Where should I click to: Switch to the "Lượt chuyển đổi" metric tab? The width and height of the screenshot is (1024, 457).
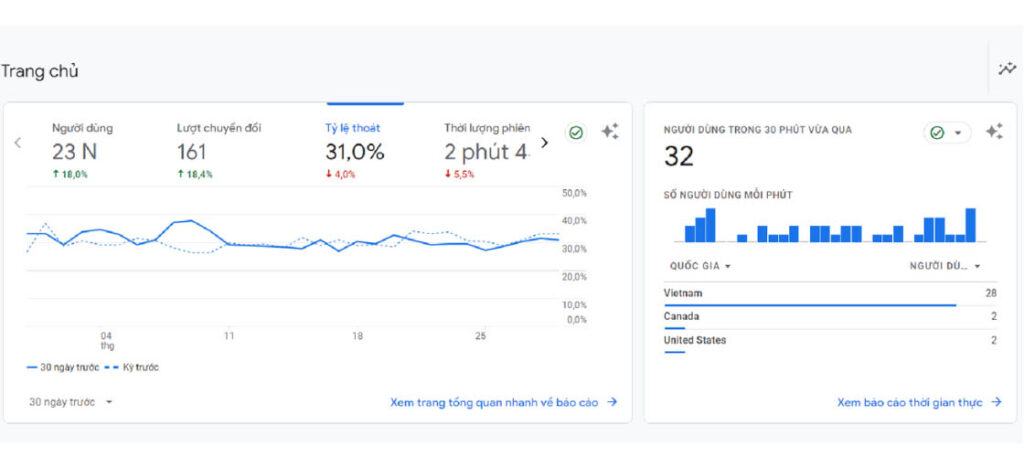tap(219, 149)
